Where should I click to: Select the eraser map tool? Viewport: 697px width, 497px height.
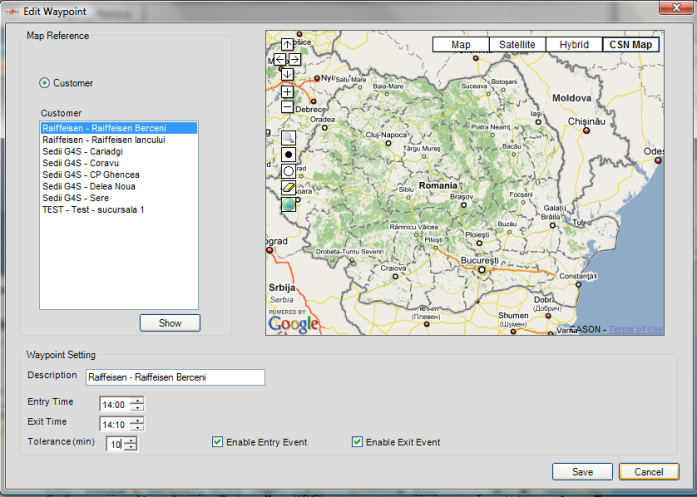pos(288,188)
